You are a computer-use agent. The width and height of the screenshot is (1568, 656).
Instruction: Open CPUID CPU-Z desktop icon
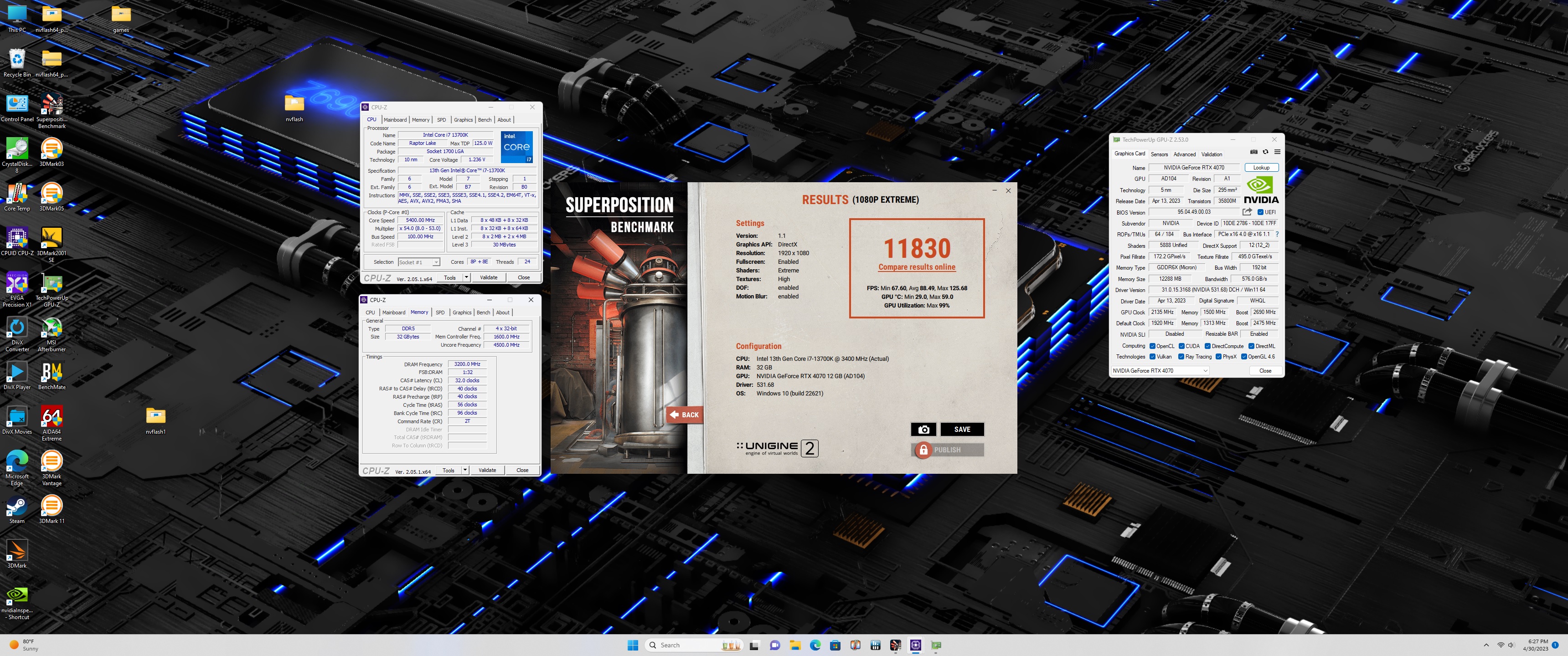coord(17,241)
